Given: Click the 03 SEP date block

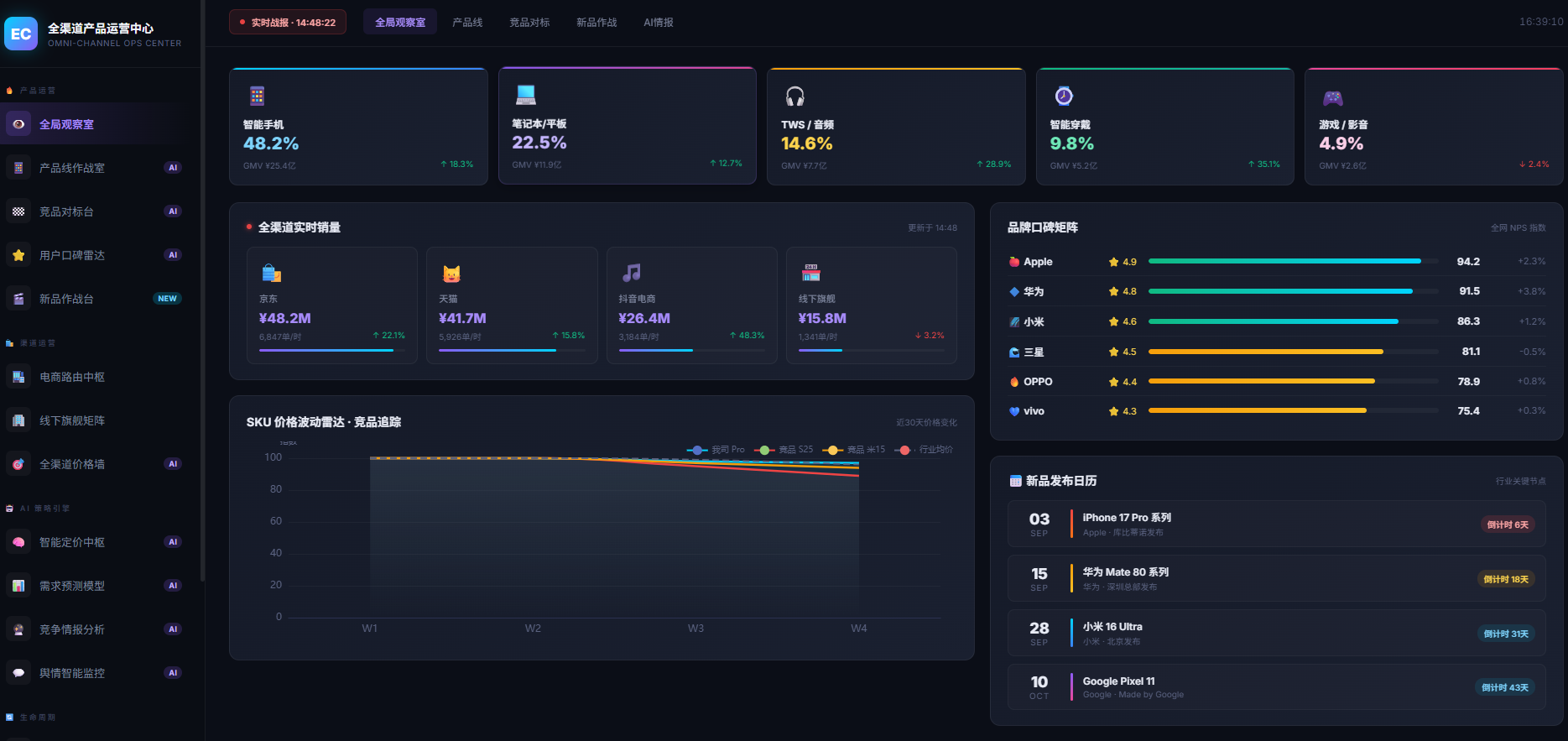Looking at the screenshot, I should (x=1039, y=524).
